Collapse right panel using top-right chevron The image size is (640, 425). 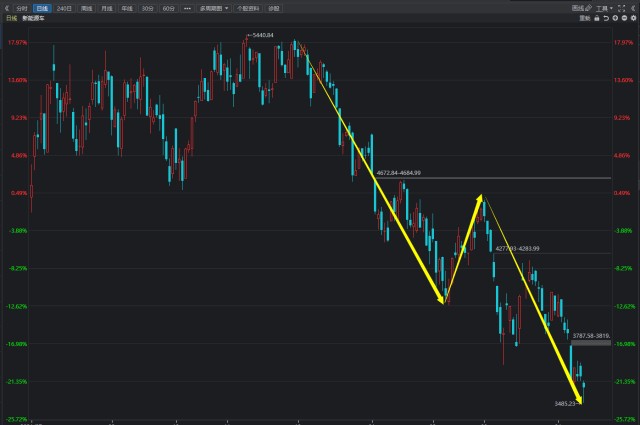(x=634, y=8)
